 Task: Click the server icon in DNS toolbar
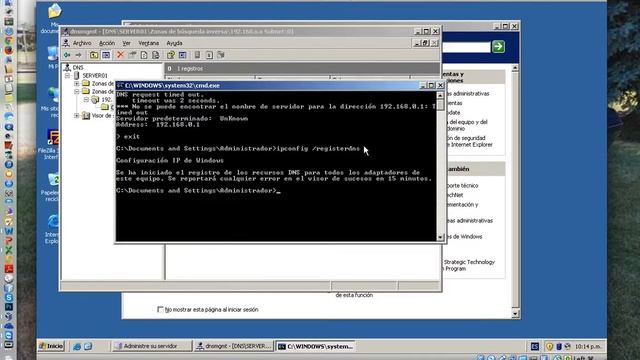pos(197,55)
